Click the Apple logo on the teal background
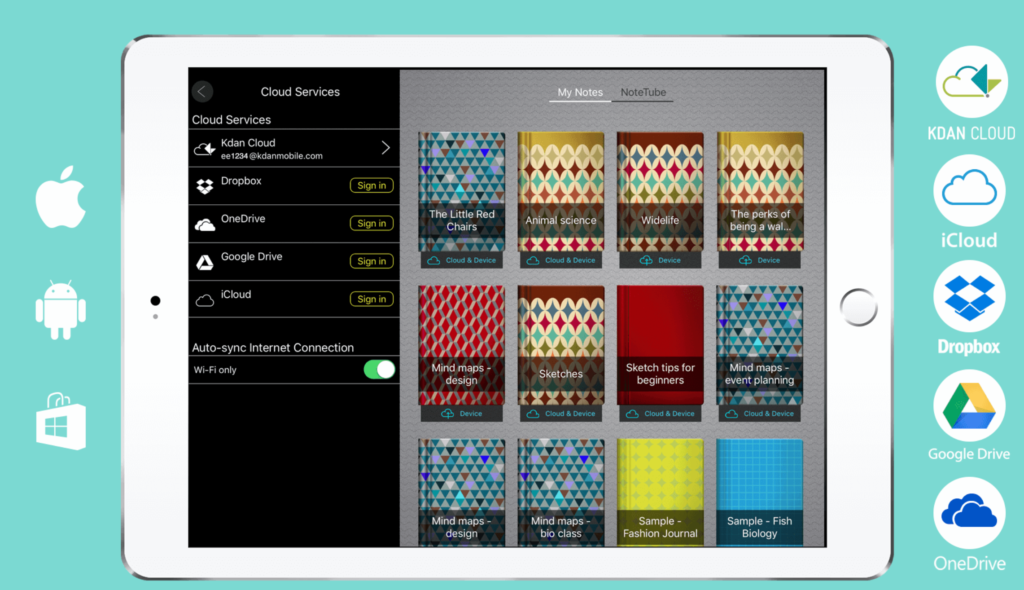Image resolution: width=1024 pixels, height=590 pixels. point(61,197)
